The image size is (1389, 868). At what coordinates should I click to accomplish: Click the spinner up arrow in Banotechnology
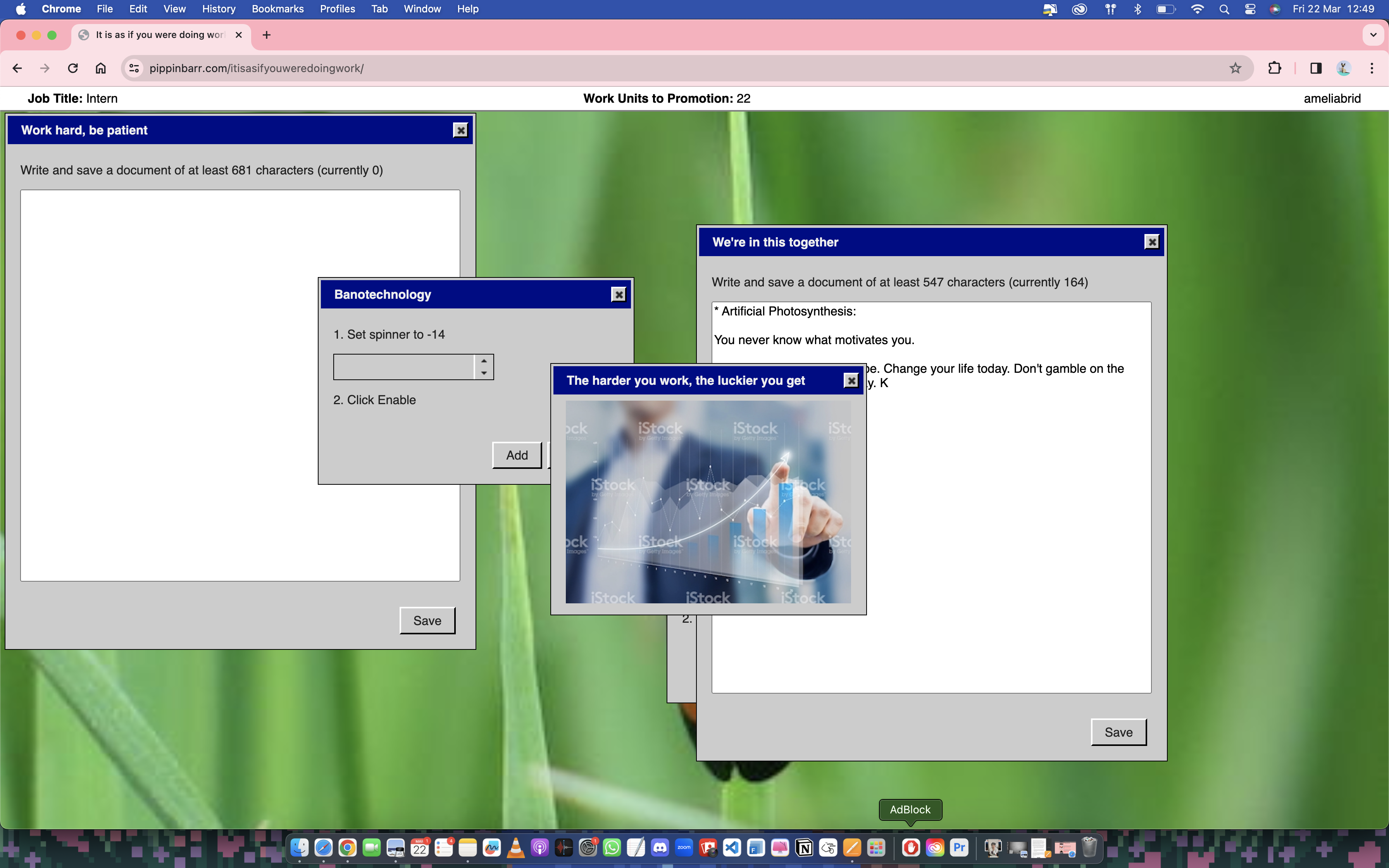click(484, 360)
